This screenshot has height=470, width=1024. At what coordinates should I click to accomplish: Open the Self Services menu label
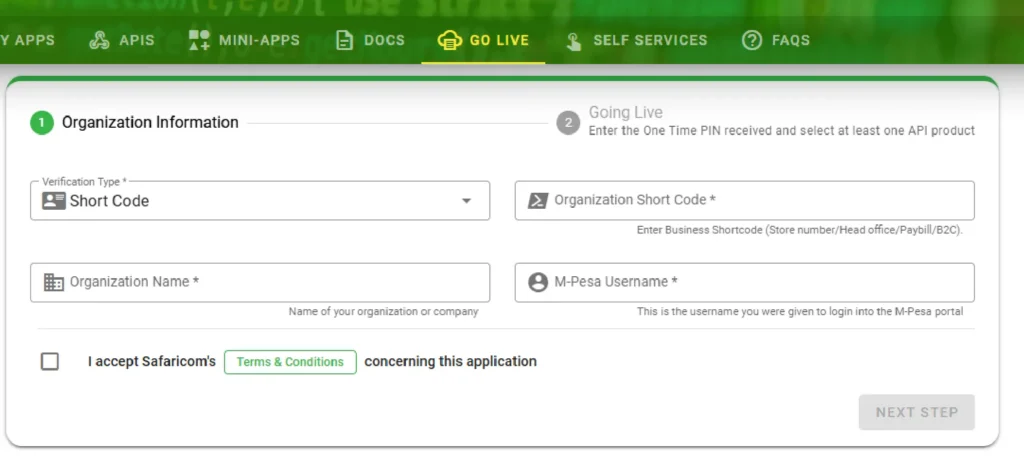[650, 41]
